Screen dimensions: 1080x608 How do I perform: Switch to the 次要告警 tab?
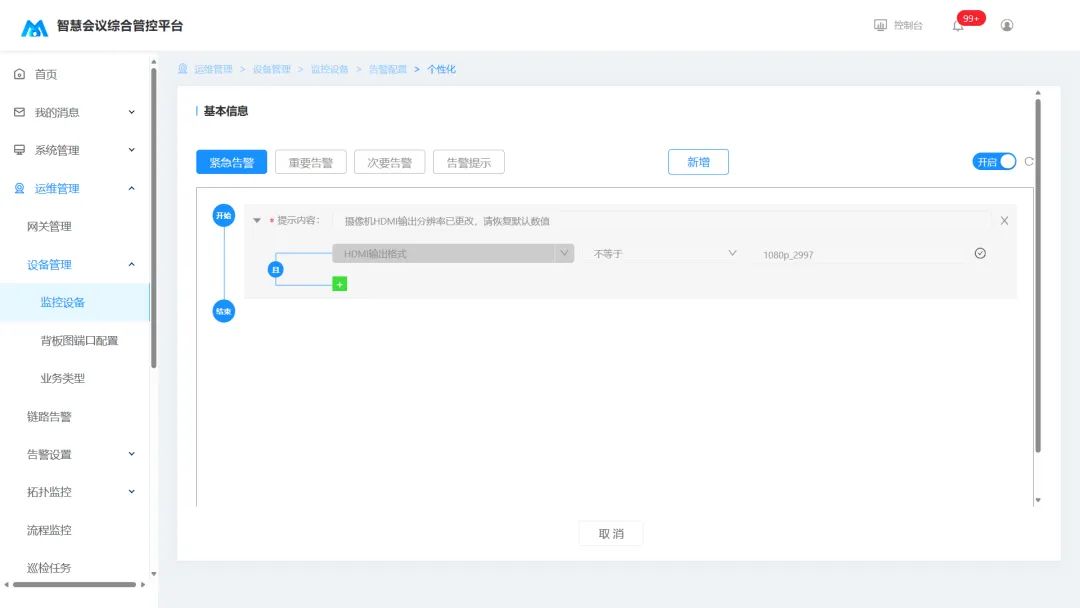[x=389, y=163]
